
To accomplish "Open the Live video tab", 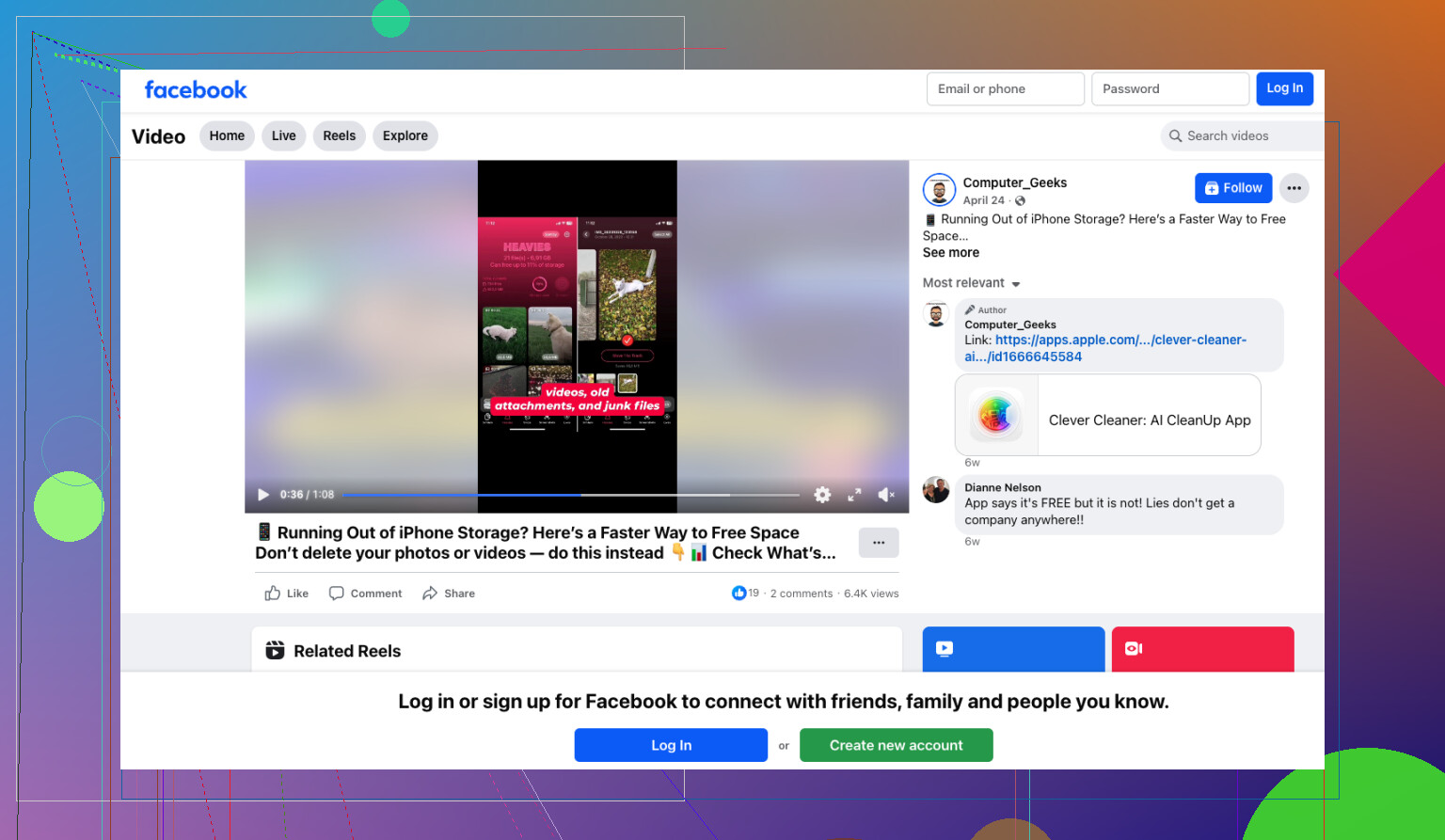I will tap(284, 136).
